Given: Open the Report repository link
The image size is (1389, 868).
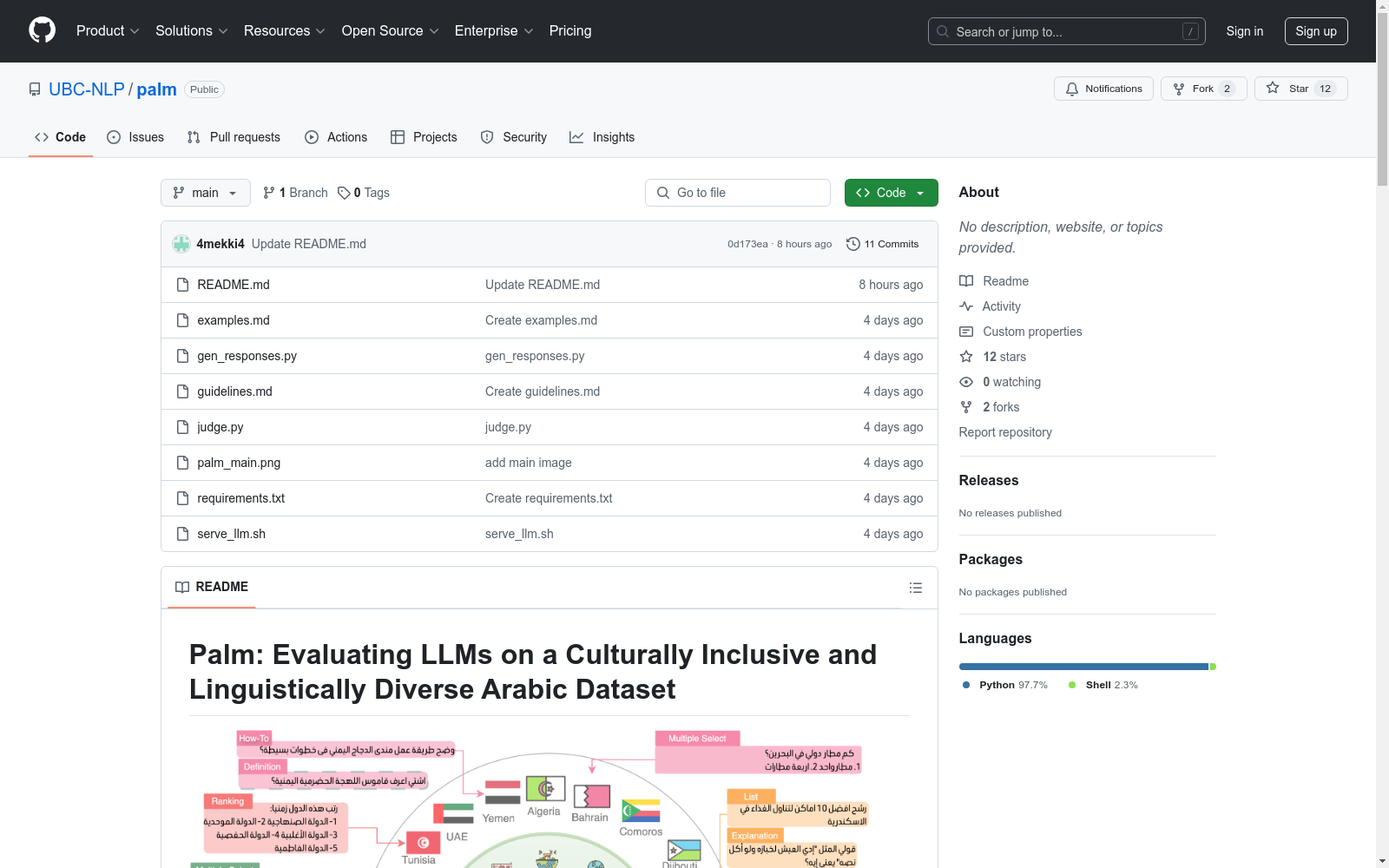Looking at the screenshot, I should [1005, 432].
